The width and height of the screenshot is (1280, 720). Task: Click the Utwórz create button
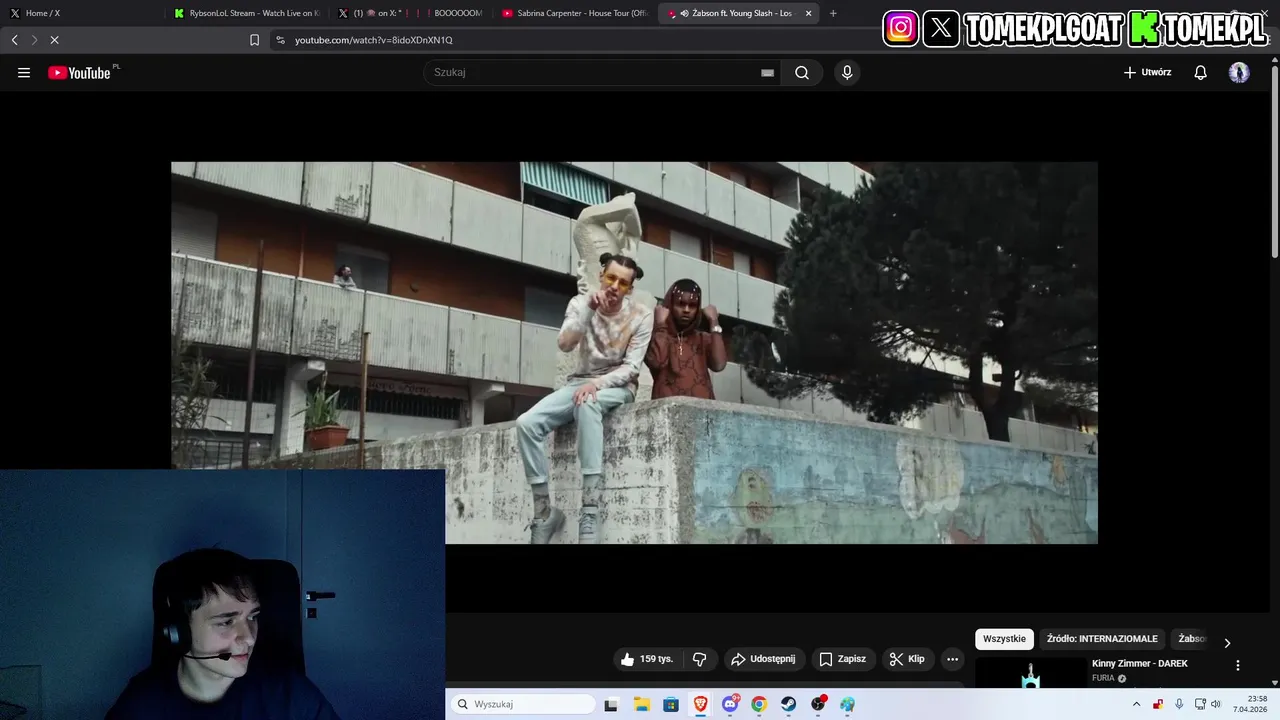(x=1147, y=72)
